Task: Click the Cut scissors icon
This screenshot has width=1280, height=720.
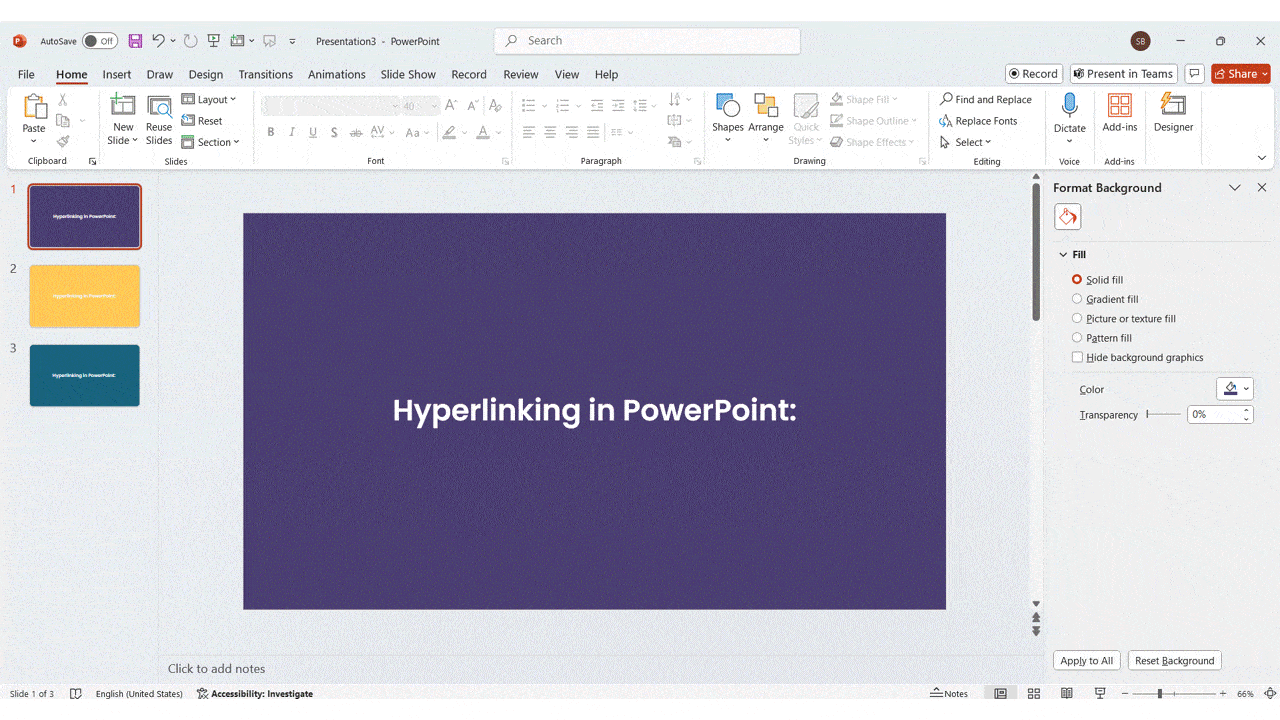Action: tap(62, 99)
